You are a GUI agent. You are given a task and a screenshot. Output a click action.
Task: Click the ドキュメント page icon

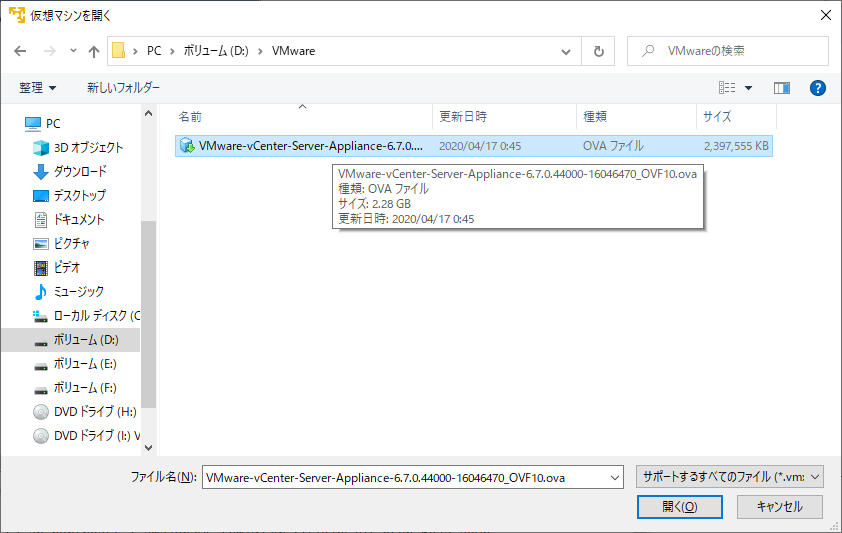tap(41, 220)
